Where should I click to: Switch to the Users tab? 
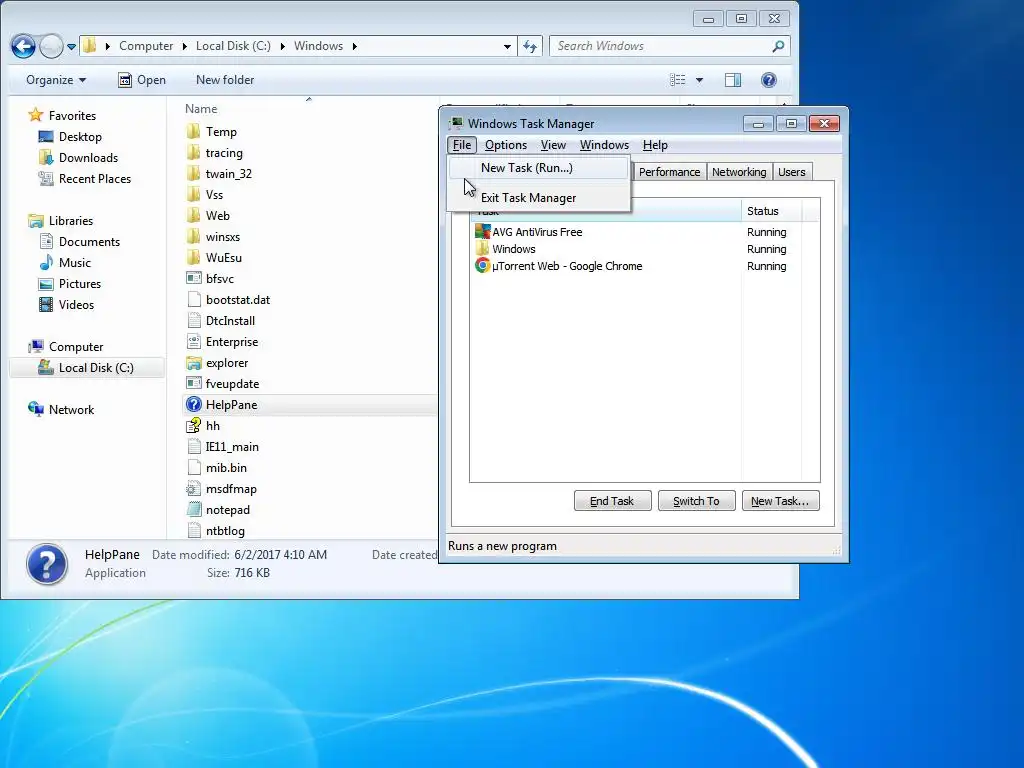[x=792, y=172]
